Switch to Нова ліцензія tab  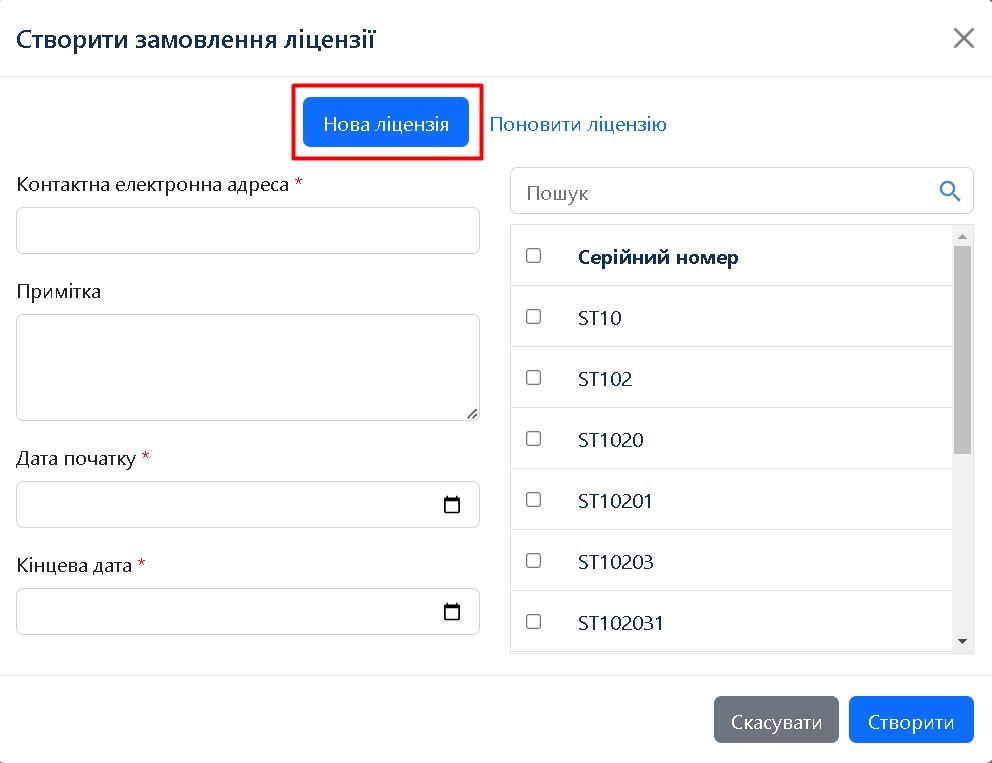click(x=386, y=125)
